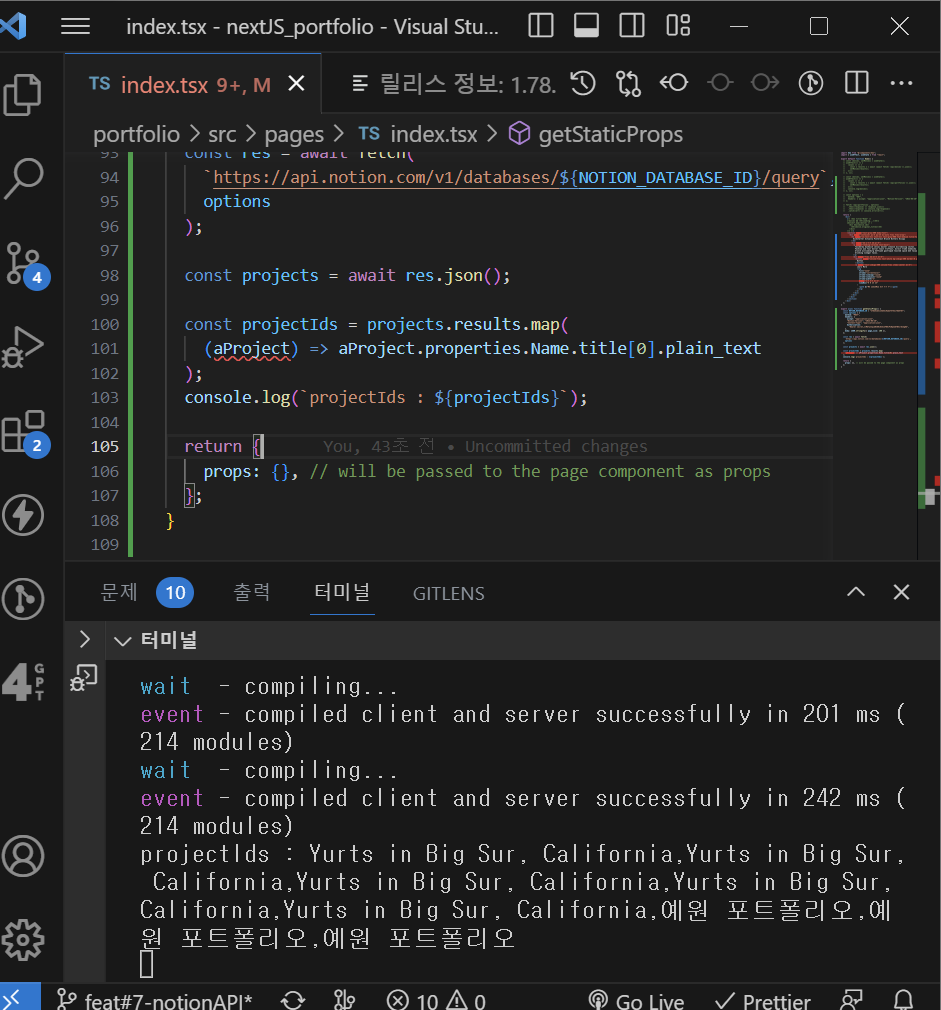This screenshot has height=1010, width=941.
Task: Maximize panel using the up chevron
Action: (856, 592)
